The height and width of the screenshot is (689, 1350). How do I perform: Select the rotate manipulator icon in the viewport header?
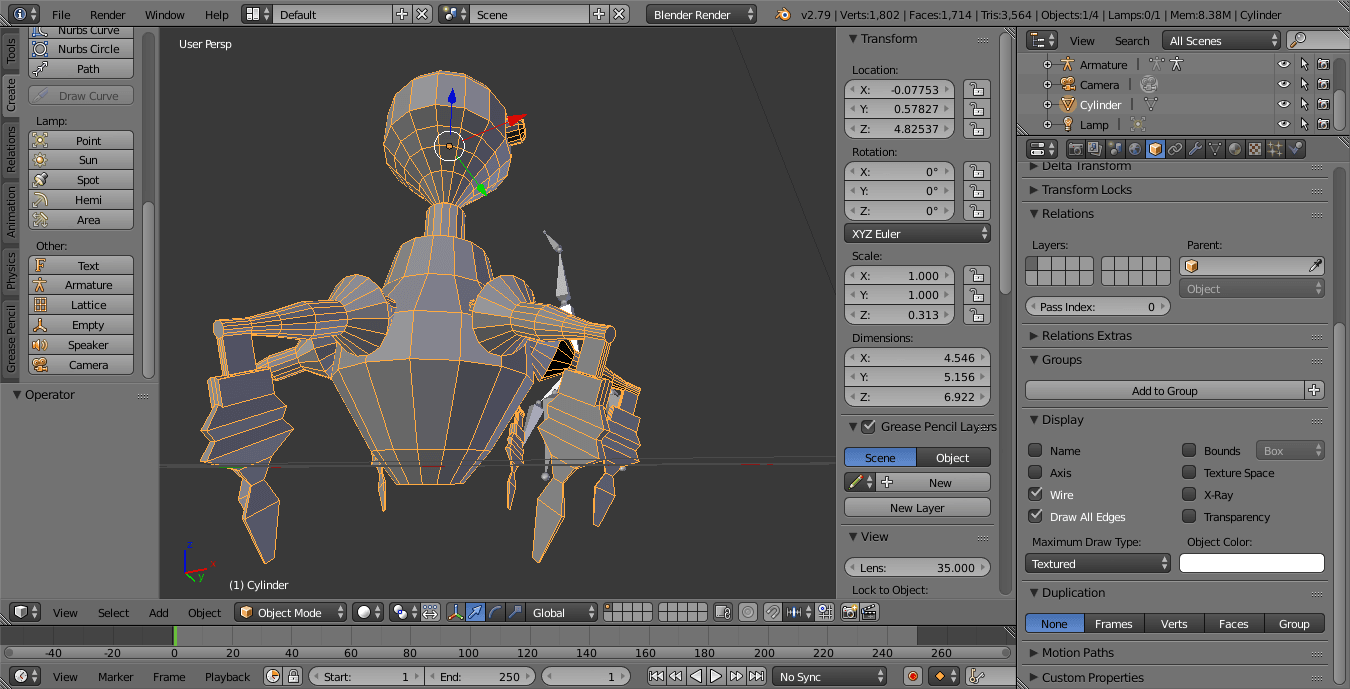pos(495,612)
